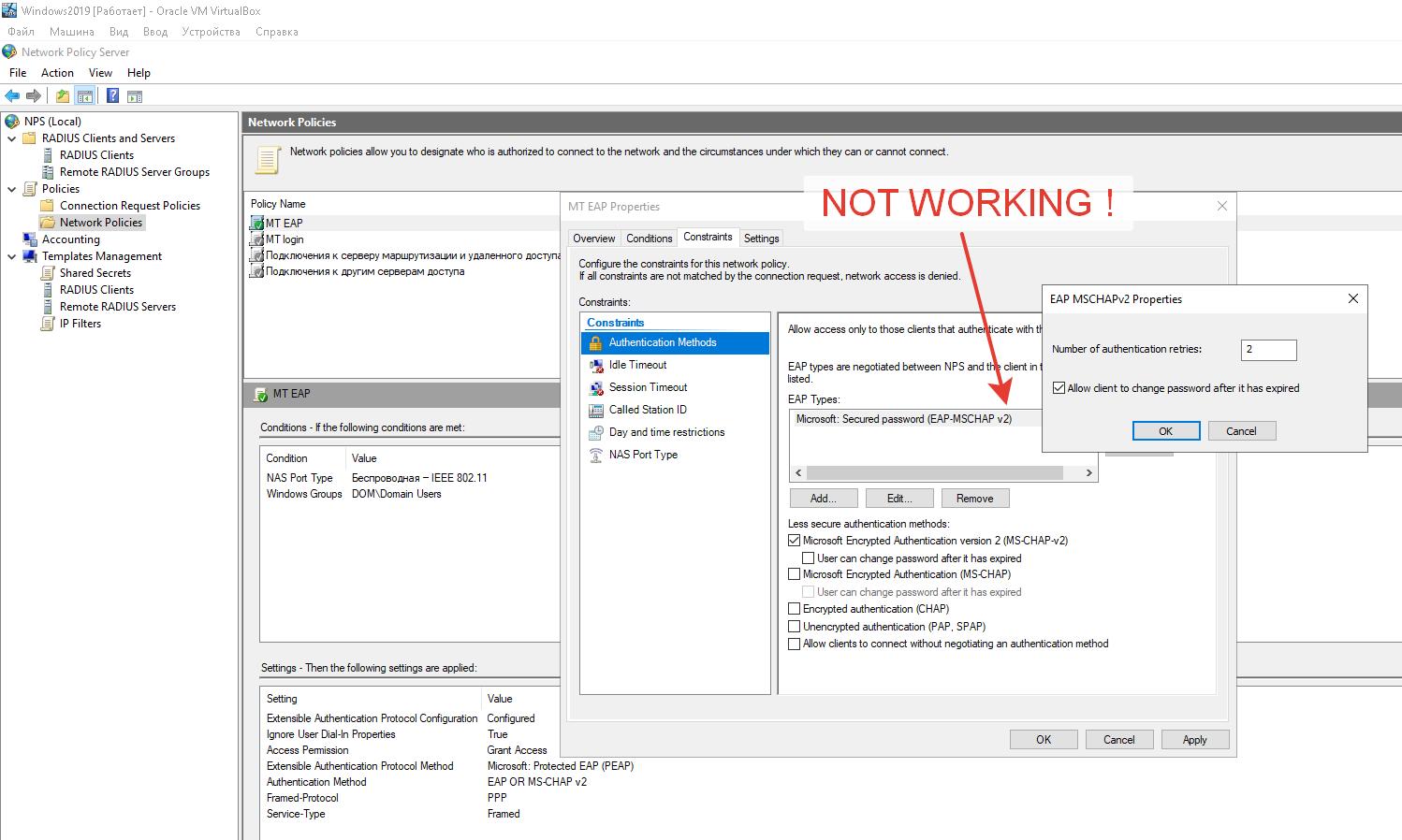The width and height of the screenshot is (1402, 840).
Task: Click the Remote RADIUS Server Groups icon
Action: click(48, 172)
